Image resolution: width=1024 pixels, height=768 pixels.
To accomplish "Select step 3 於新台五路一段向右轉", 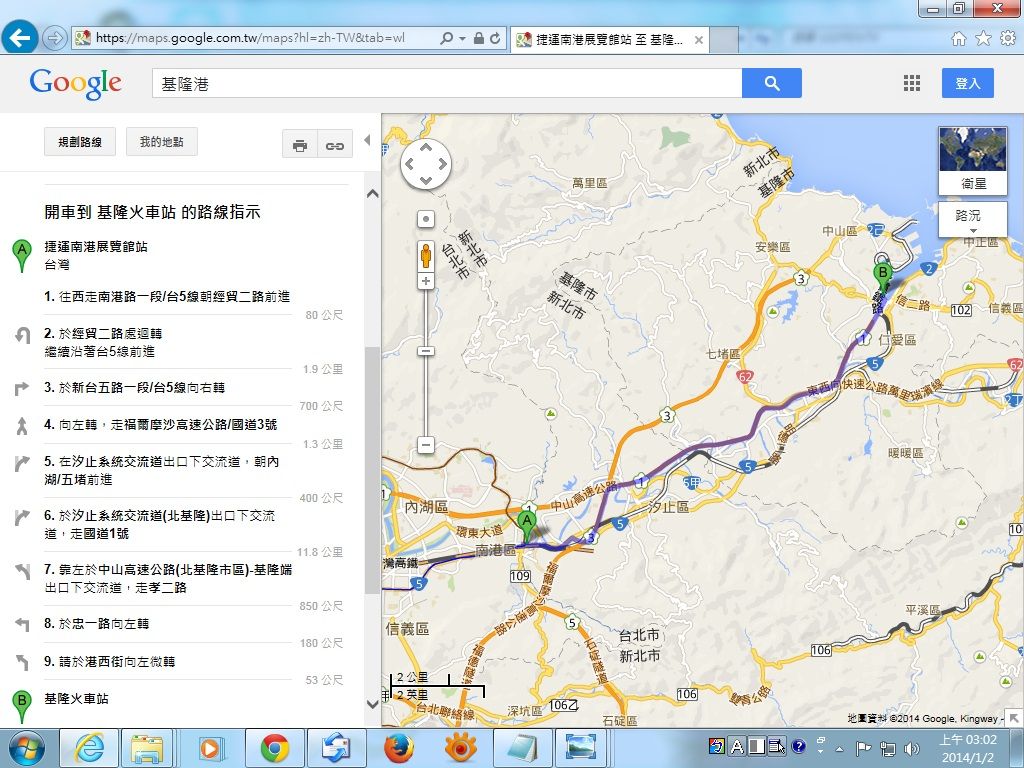I will 135,387.
